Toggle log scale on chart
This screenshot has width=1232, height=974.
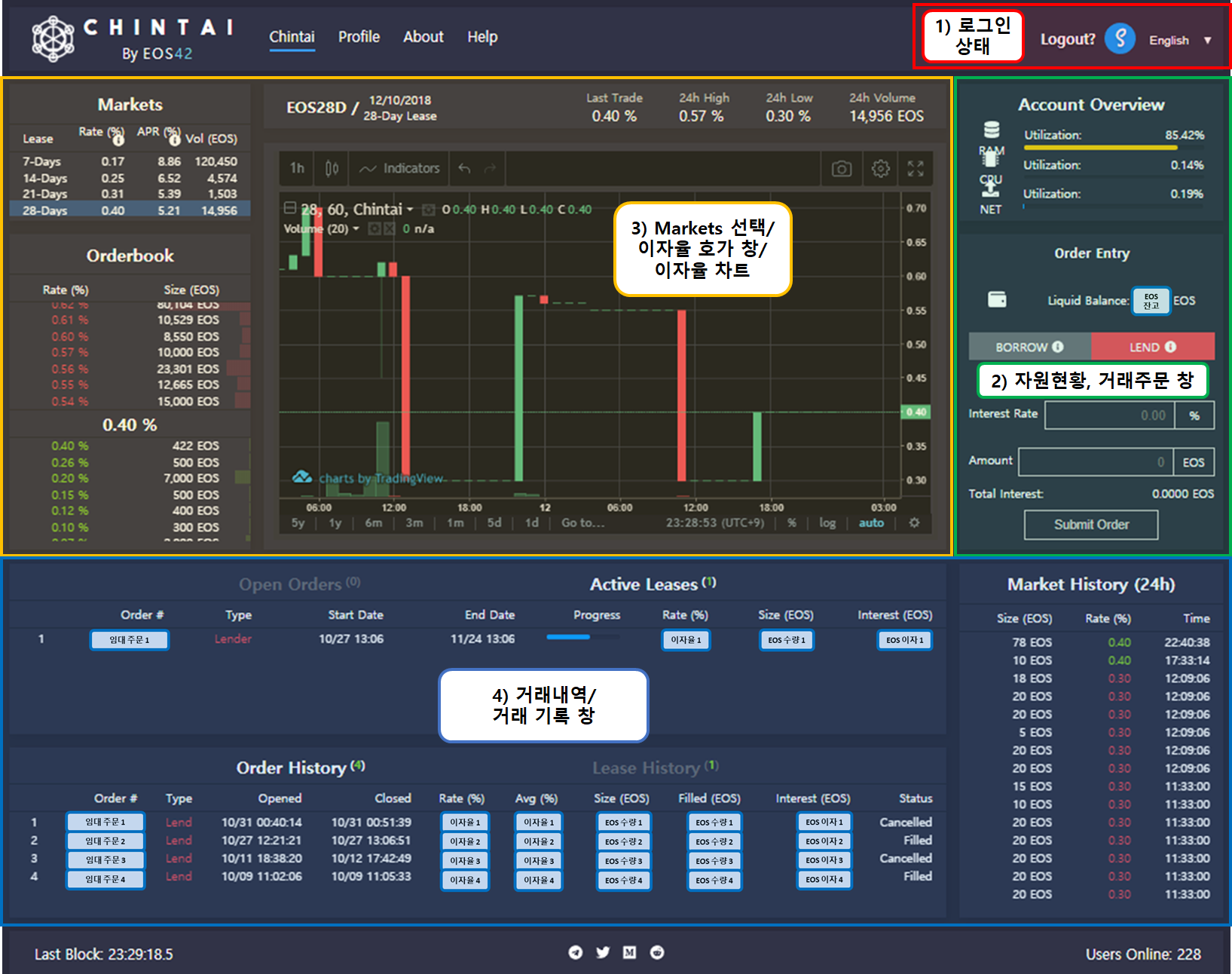827,523
